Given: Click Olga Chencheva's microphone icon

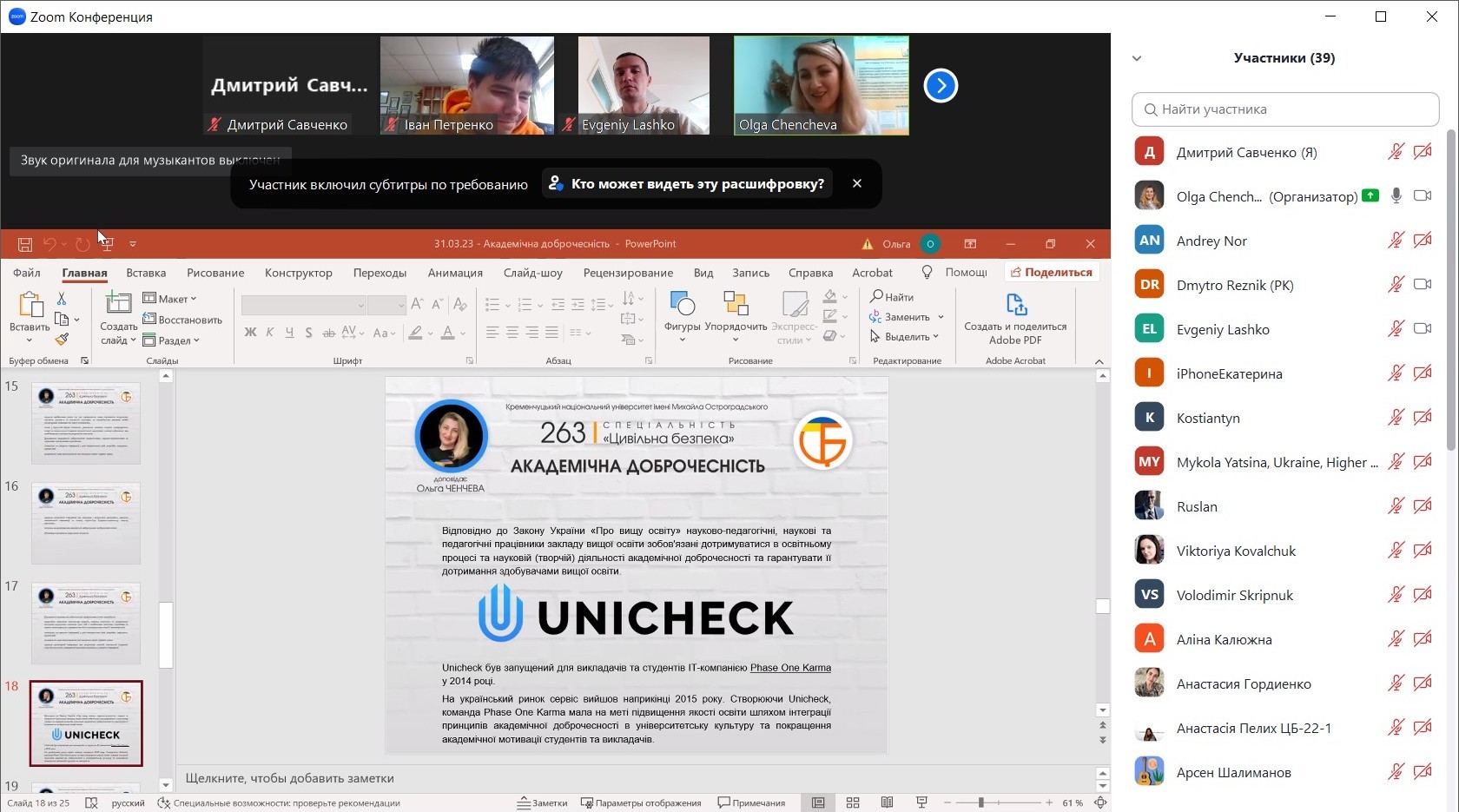Looking at the screenshot, I should tap(1396, 196).
